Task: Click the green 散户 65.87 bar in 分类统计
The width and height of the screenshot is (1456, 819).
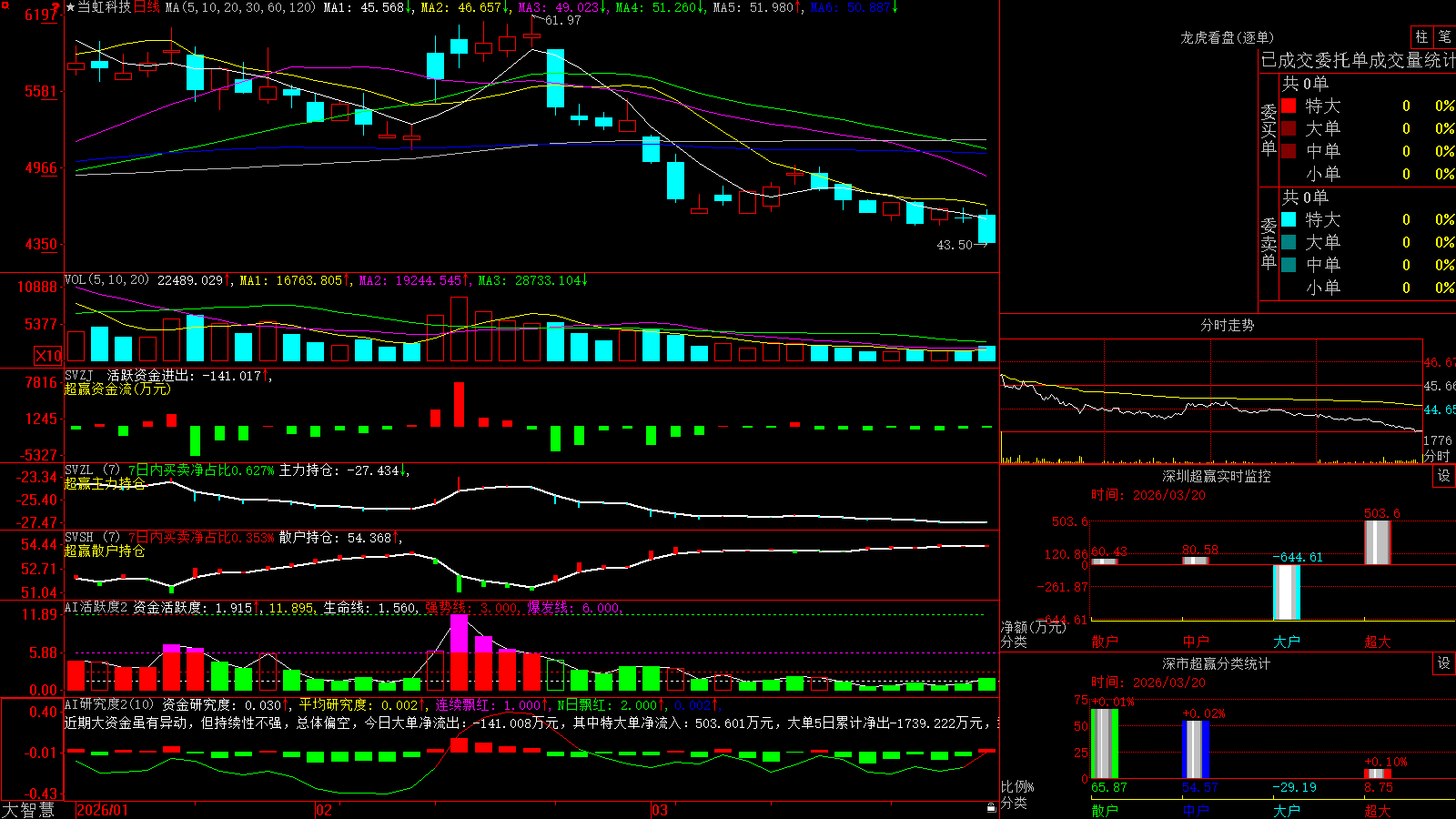Action: pyautogui.click(x=1105, y=743)
